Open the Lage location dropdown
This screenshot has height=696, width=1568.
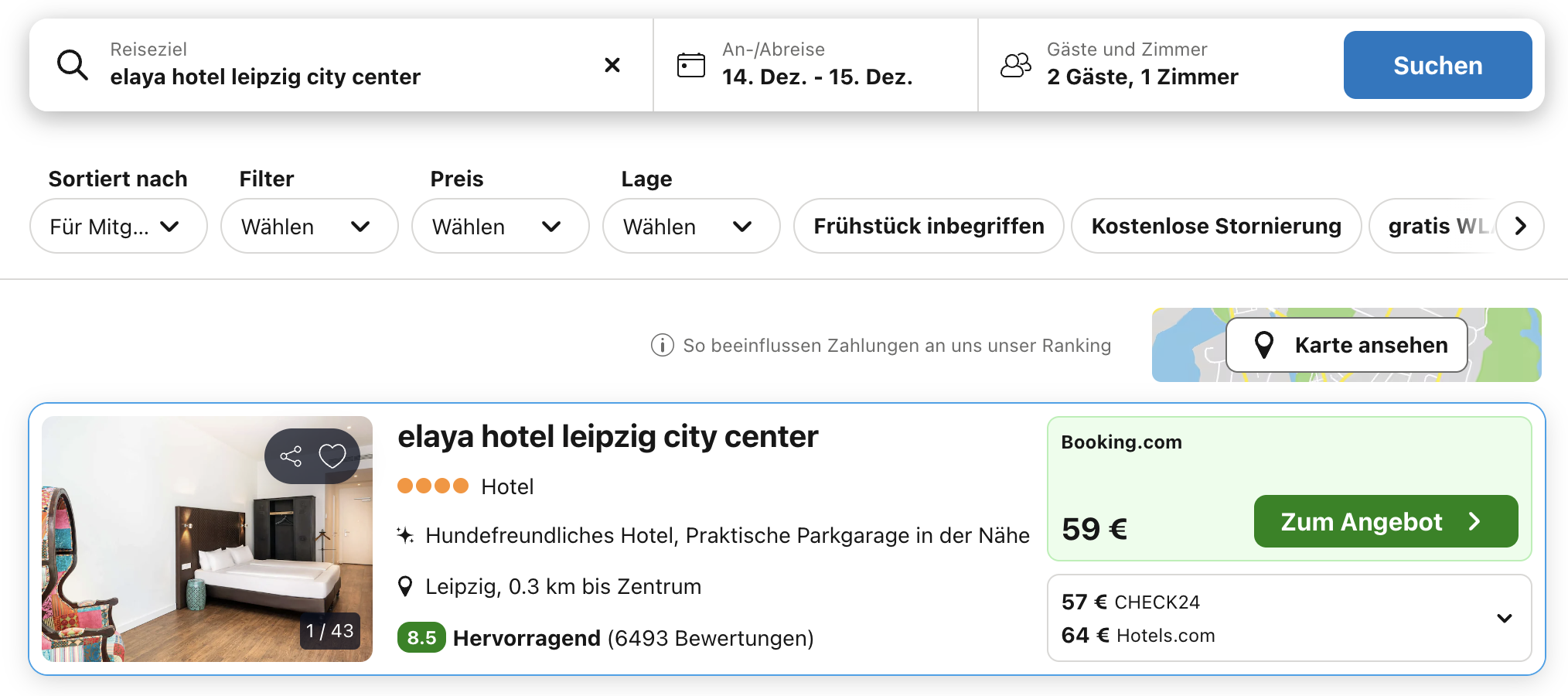click(x=690, y=226)
